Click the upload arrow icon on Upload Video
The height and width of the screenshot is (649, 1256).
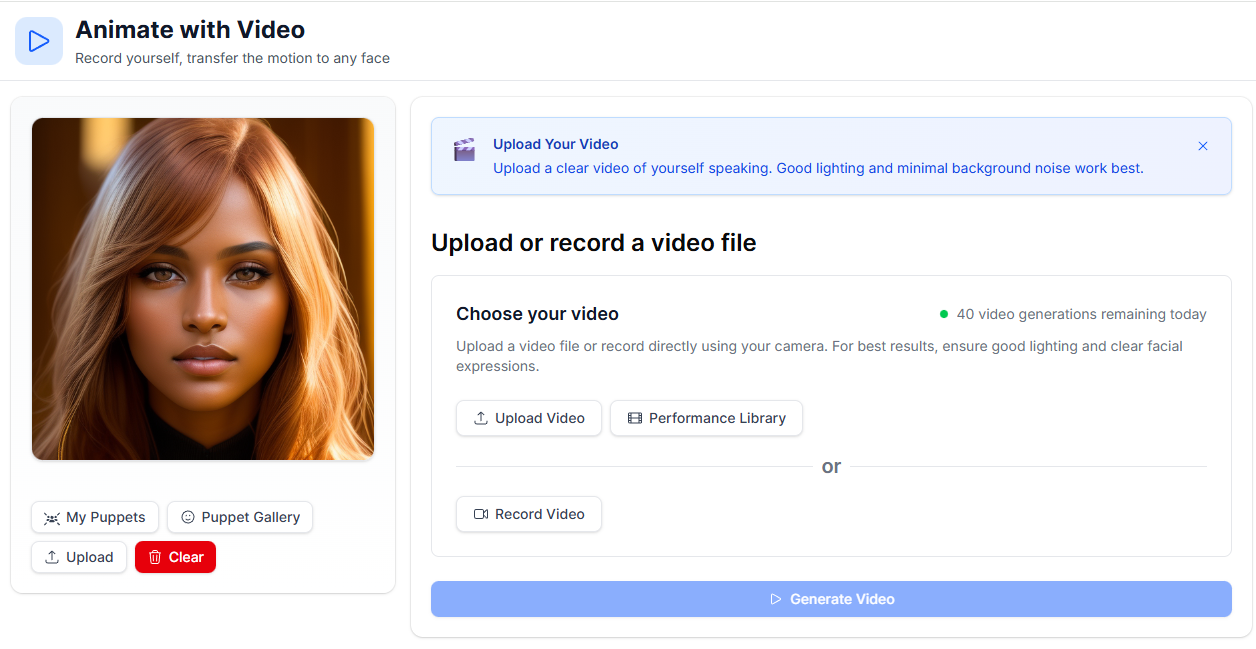pos(479,417)
